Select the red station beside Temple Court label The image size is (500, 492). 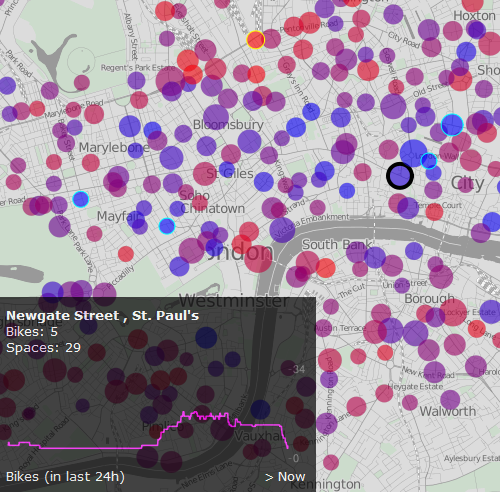434,212
